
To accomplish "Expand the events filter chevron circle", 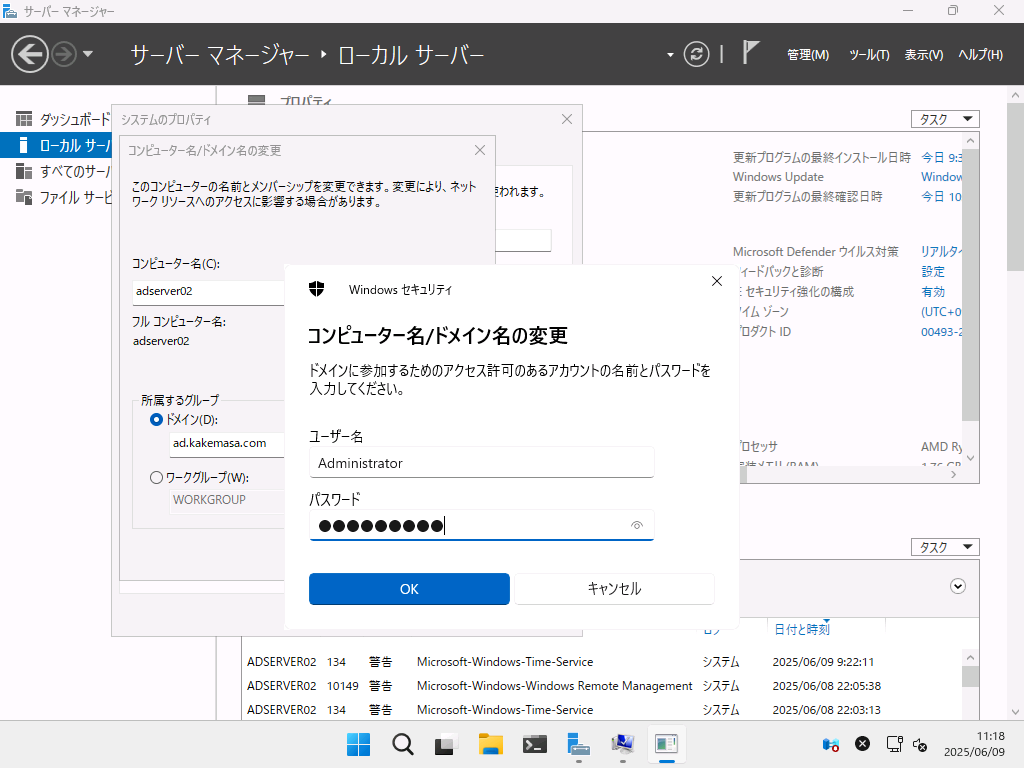I will [957, 586].
